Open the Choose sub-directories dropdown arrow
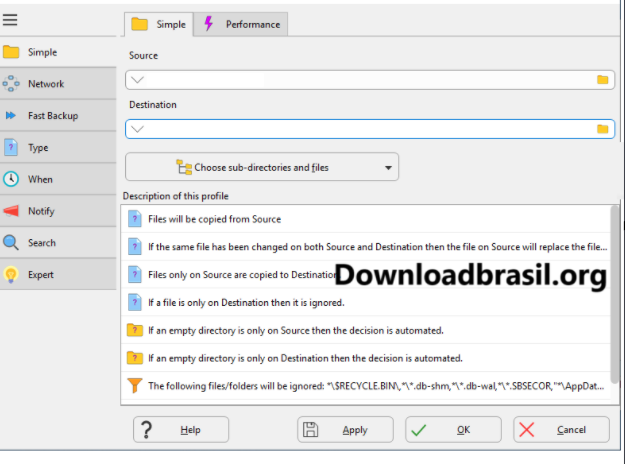The height and width of the screenshot is (464, 625). (388, 168)
